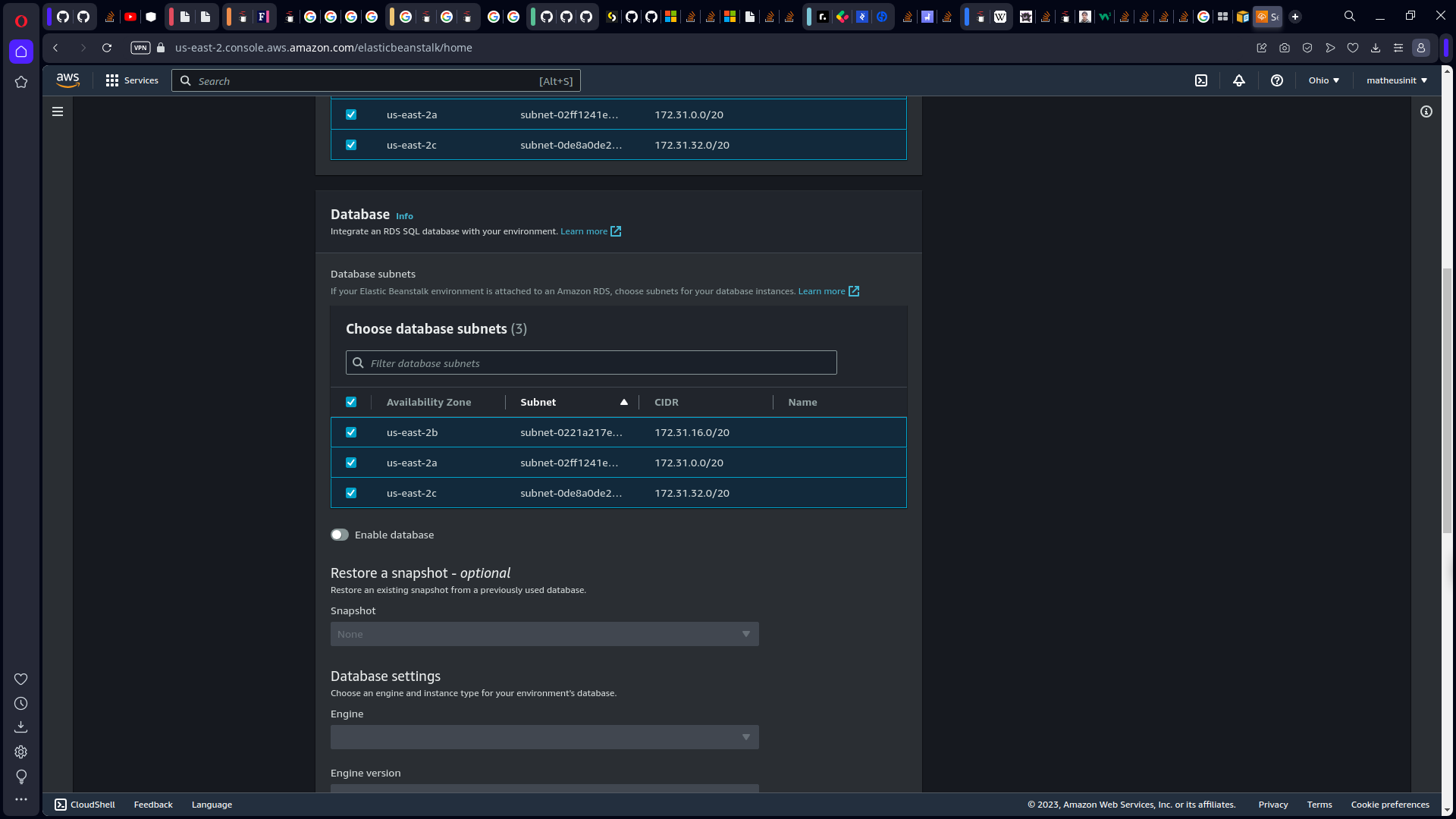Take a screenshot using the camera toolbar icon

(x=1285, y=48)
